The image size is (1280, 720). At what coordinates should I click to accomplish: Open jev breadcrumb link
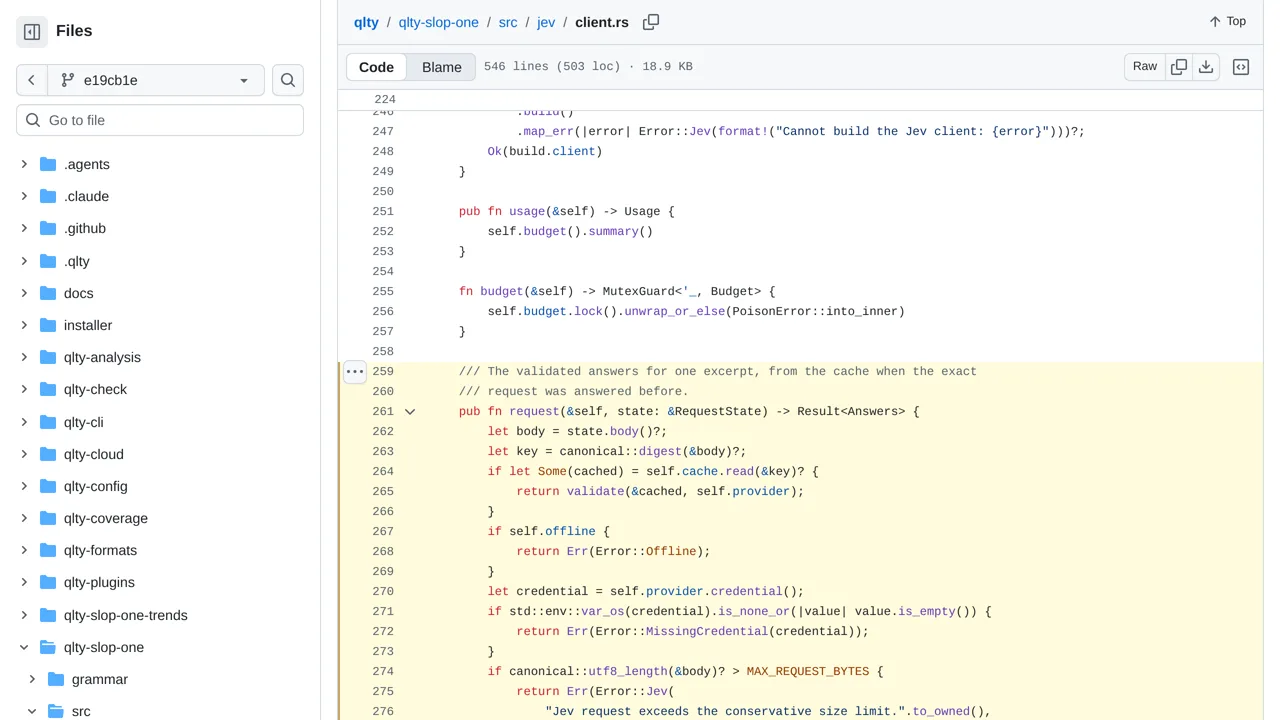(x=546, y=22)
